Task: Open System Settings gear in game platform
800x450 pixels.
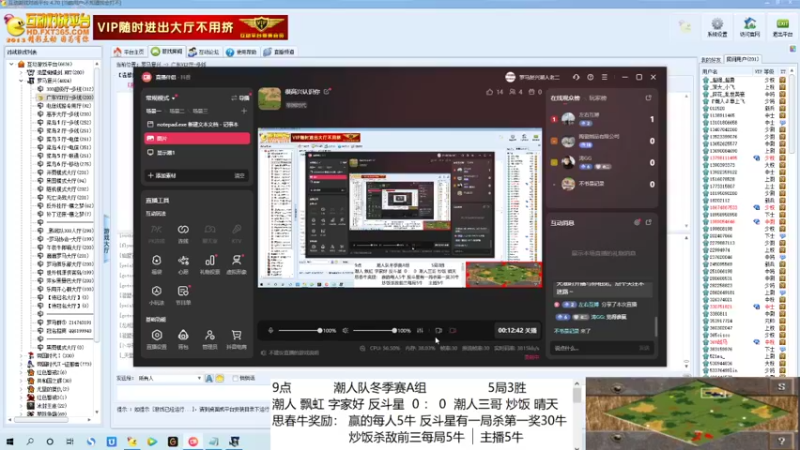Action: coord(717,27)
